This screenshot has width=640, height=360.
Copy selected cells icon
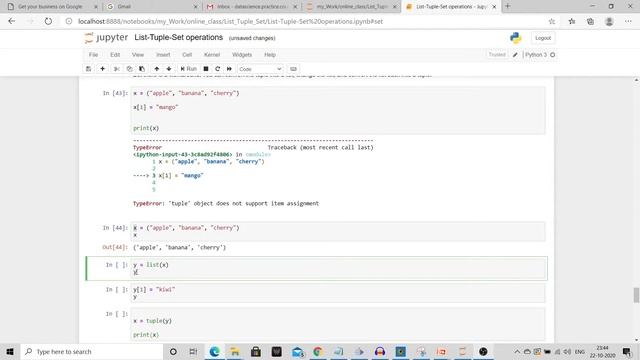coord(129,69)
